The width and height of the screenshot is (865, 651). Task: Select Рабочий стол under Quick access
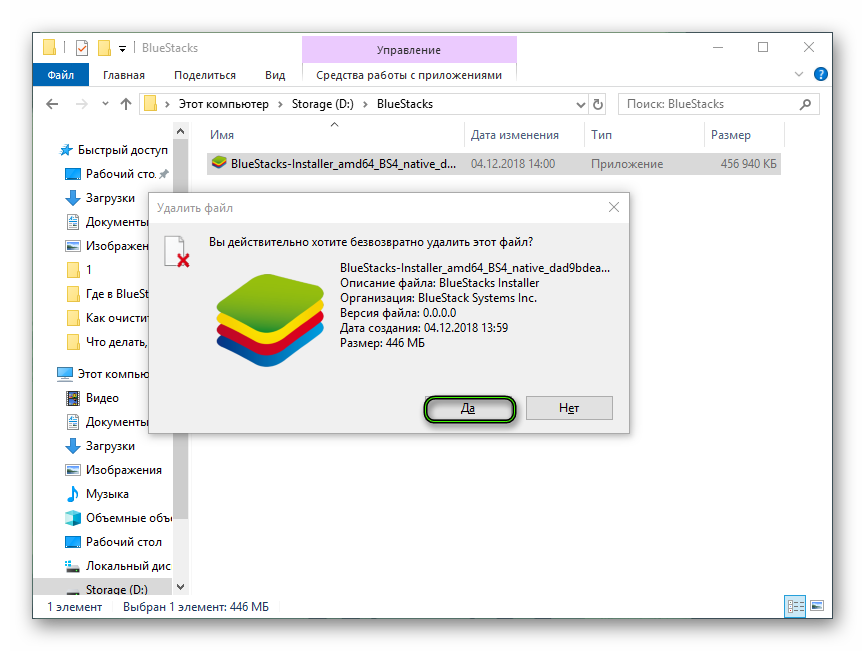[120, 174]
